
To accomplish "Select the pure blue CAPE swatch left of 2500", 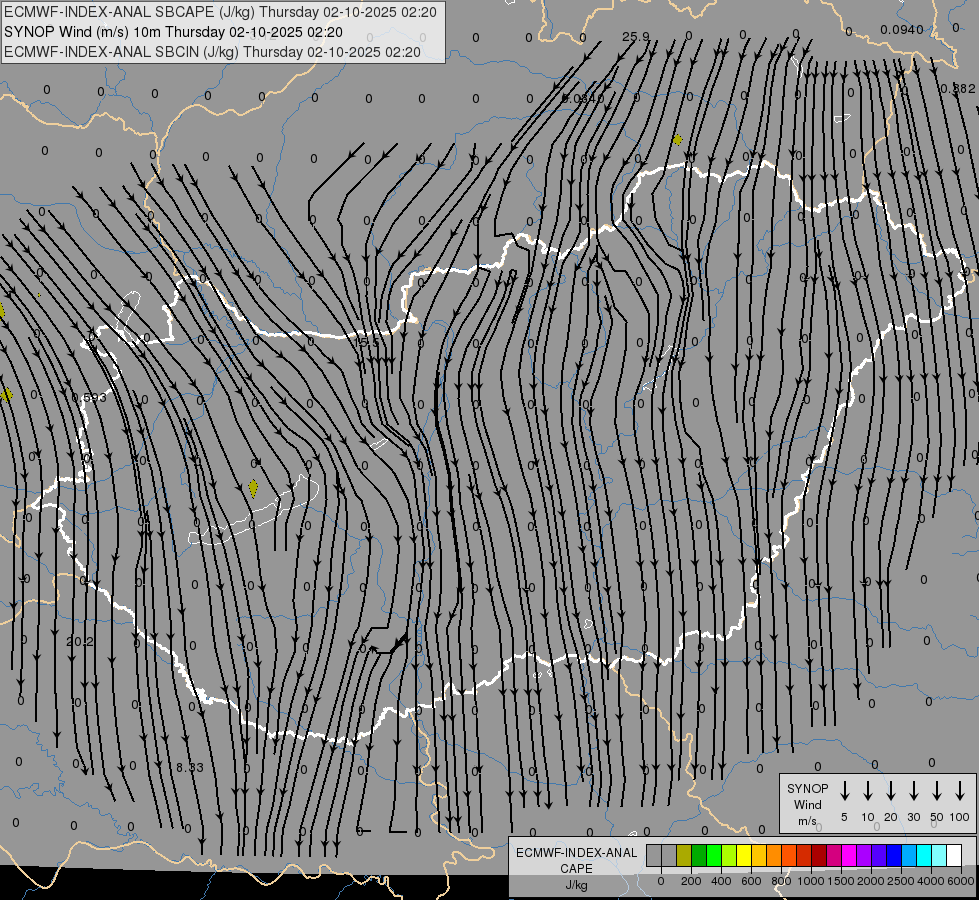I will click(894, 855).
